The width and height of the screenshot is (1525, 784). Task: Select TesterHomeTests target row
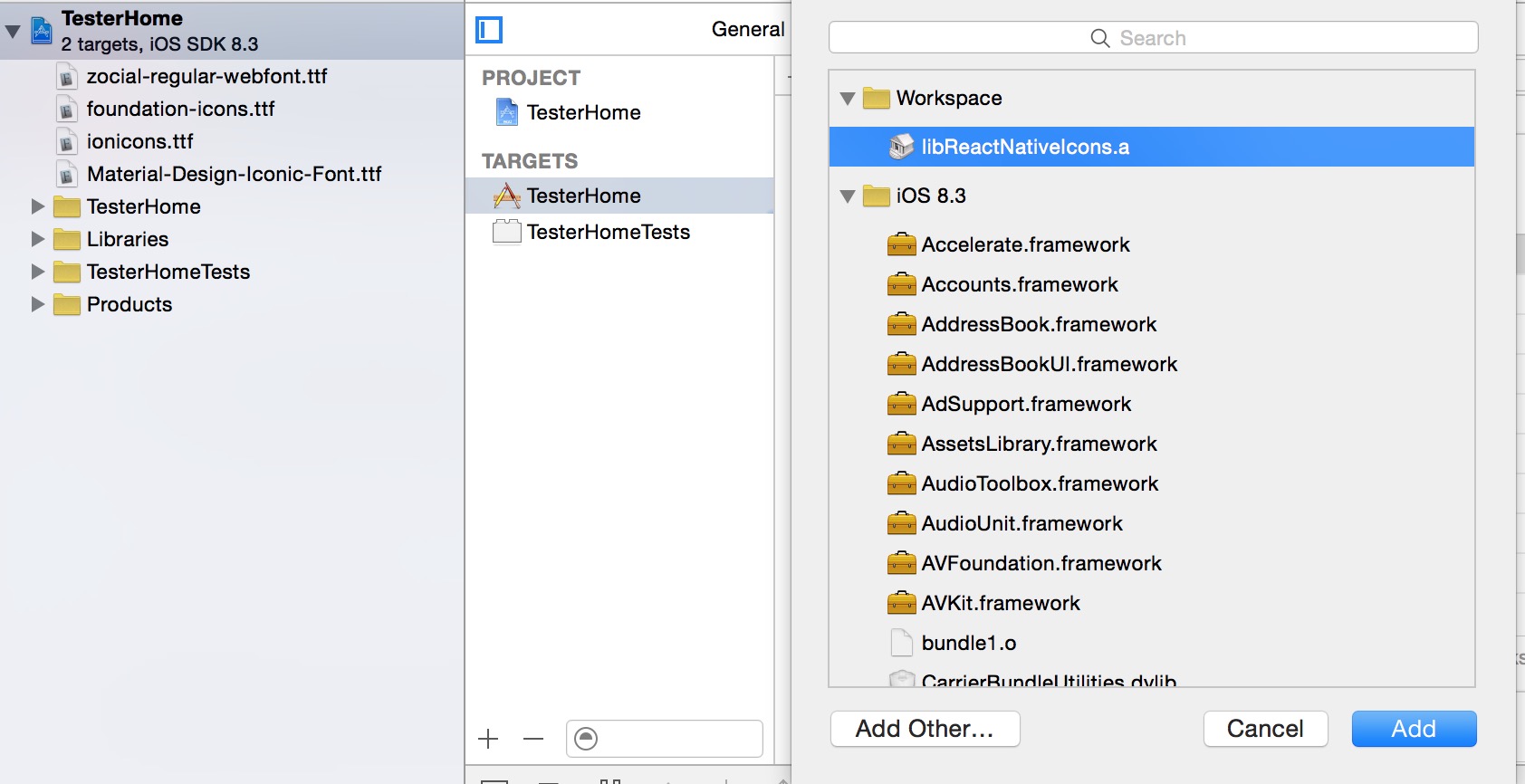click(619, 232)
